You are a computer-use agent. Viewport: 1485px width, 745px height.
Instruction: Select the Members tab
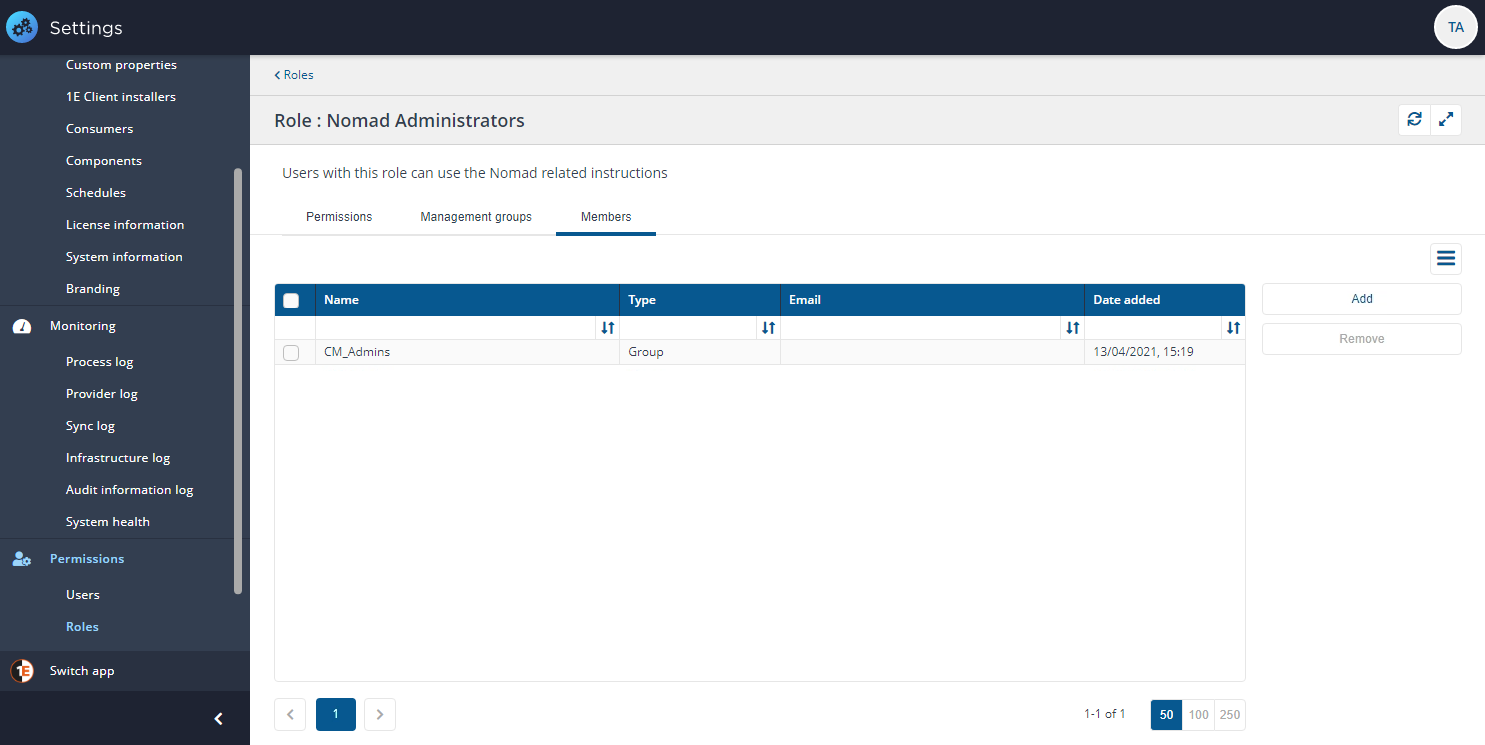606,217
